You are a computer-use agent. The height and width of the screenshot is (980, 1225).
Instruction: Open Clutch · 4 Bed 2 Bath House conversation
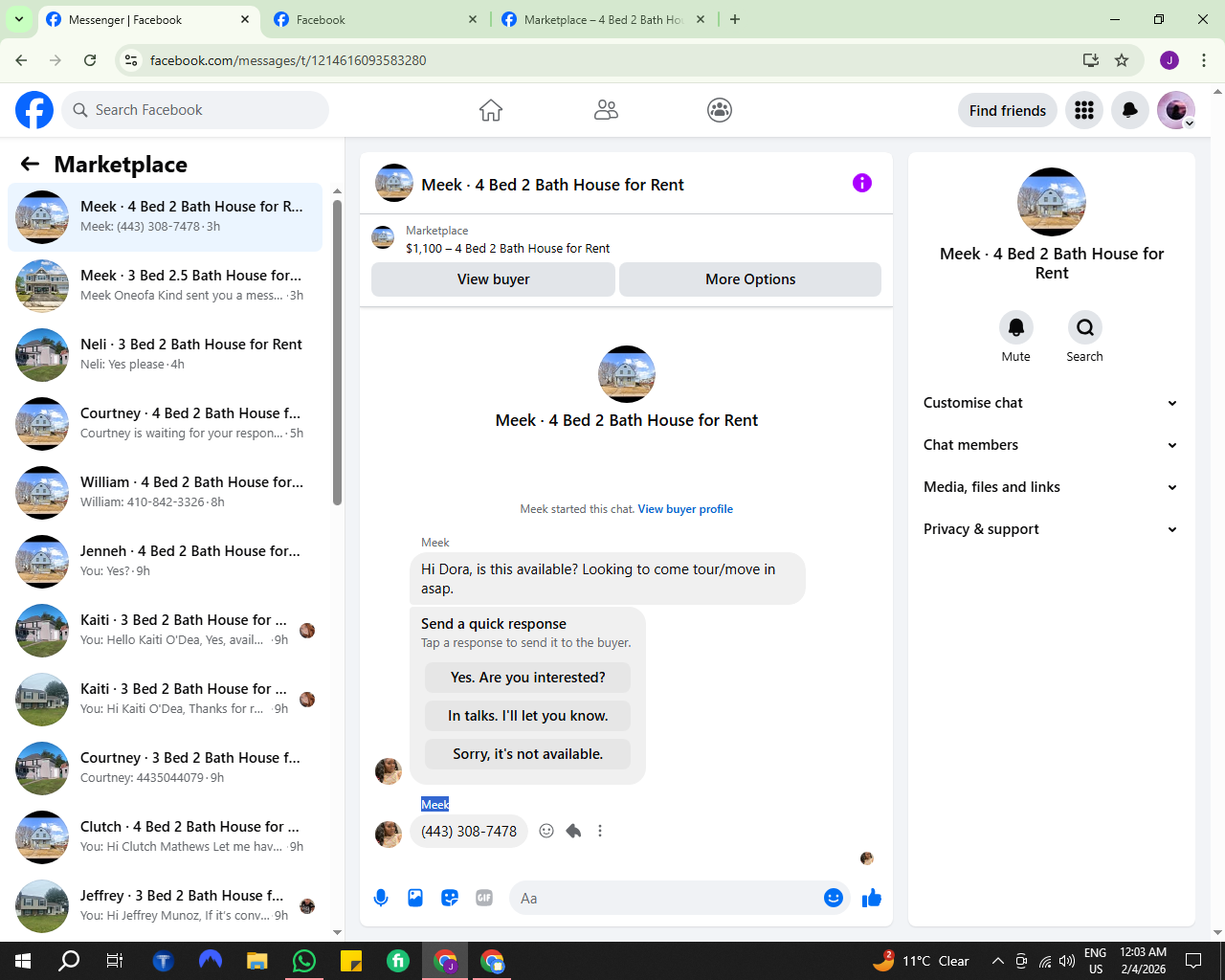(x=165, y=837)
